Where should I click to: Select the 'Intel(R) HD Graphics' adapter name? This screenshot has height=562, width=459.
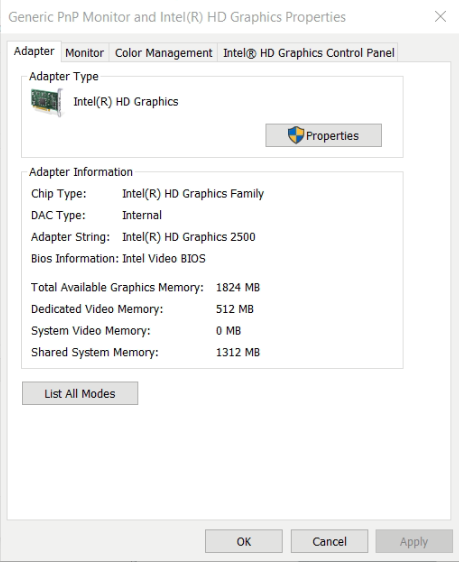(x=126, y=102)
